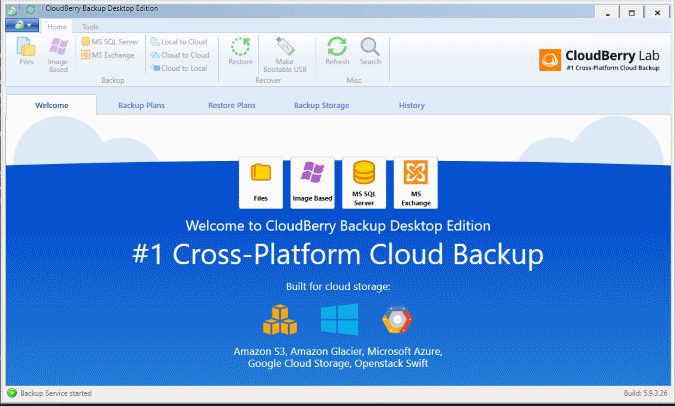Start Cloud to Local backup
The height and width of the screenshot is (406, 675).
point(179,68)
